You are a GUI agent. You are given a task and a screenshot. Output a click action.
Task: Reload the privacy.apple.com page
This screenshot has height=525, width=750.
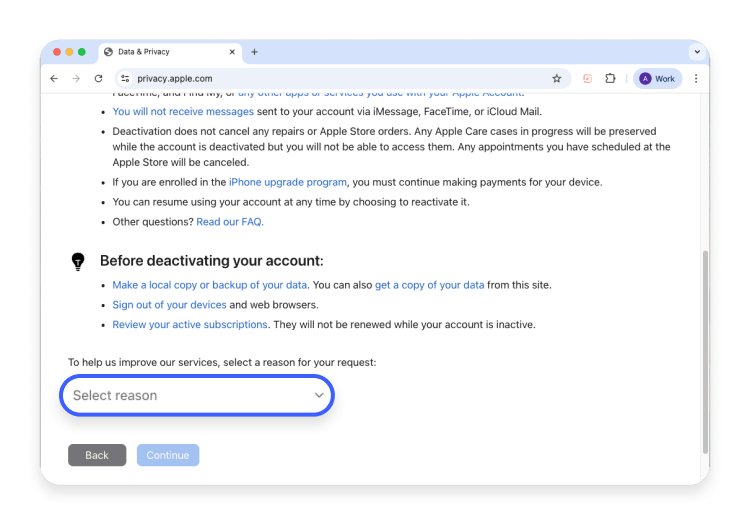click(99, 78)
